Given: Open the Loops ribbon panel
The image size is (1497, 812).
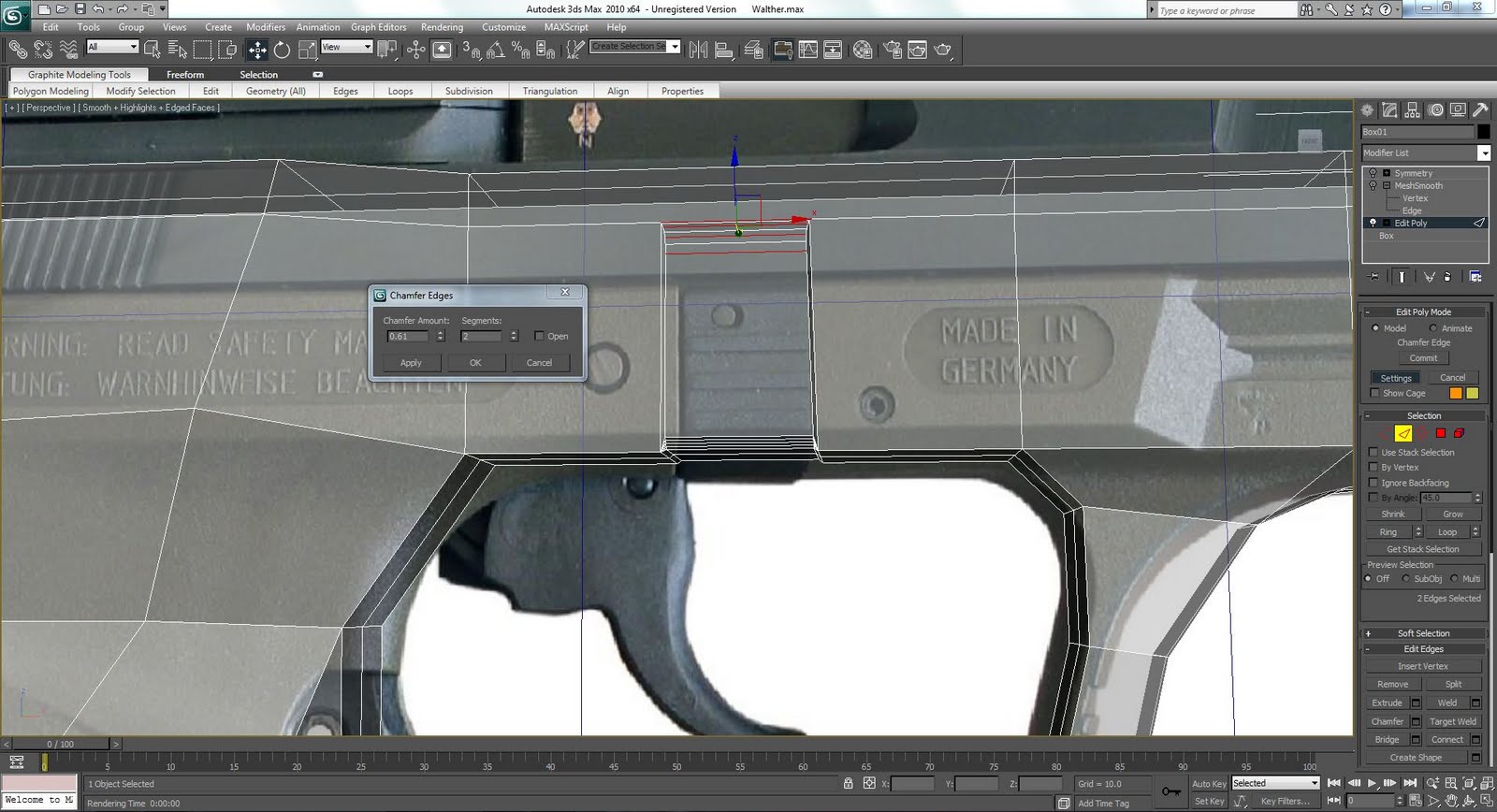Looking at the screenshot, I should point(400,91).
